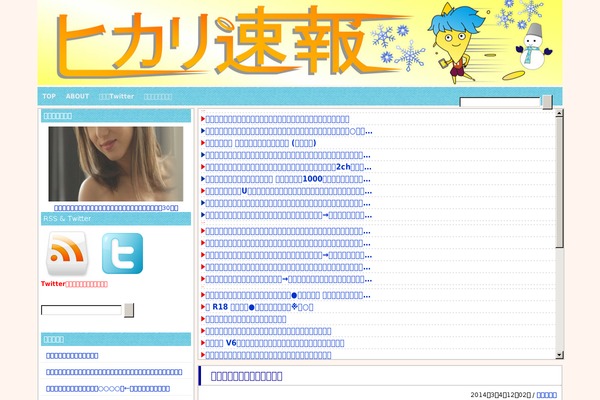Click the headline list scrollbar thumb
The height and width of the screenshot is (400, 600).
click(x=559, y=182)
